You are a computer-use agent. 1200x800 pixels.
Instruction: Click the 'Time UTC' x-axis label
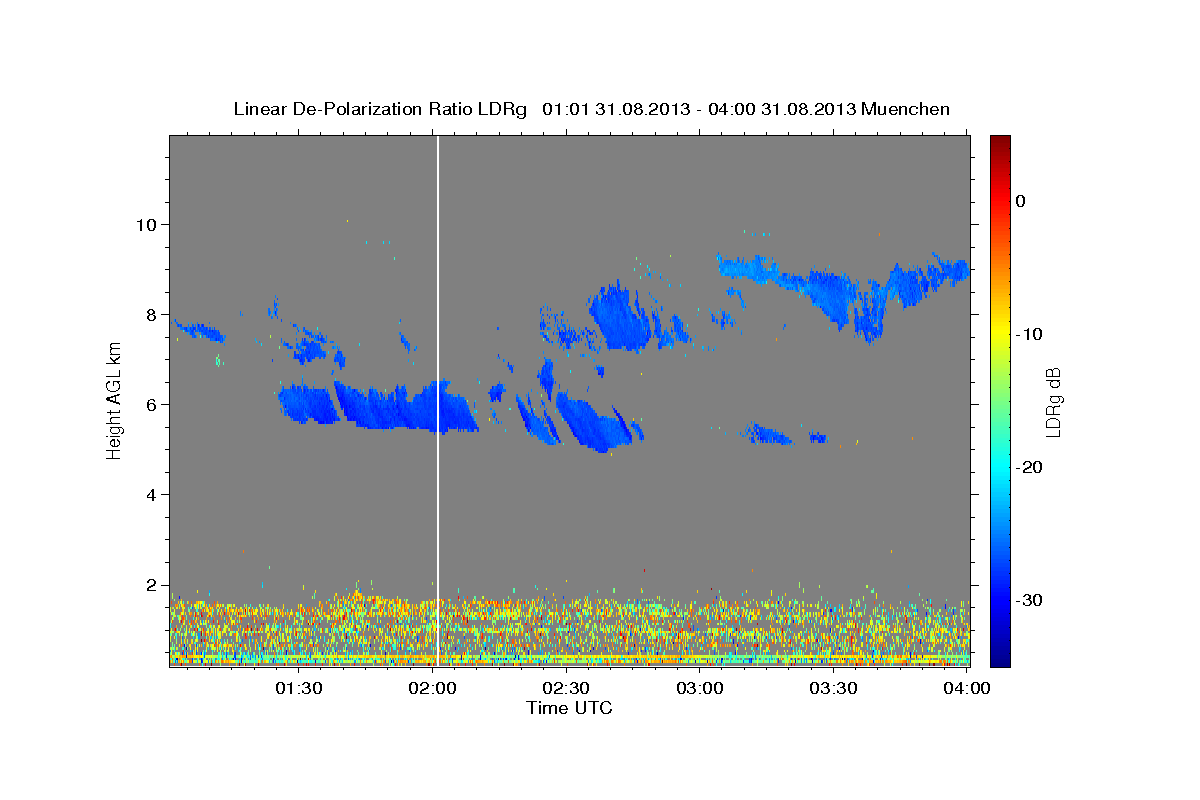[569, 708]
